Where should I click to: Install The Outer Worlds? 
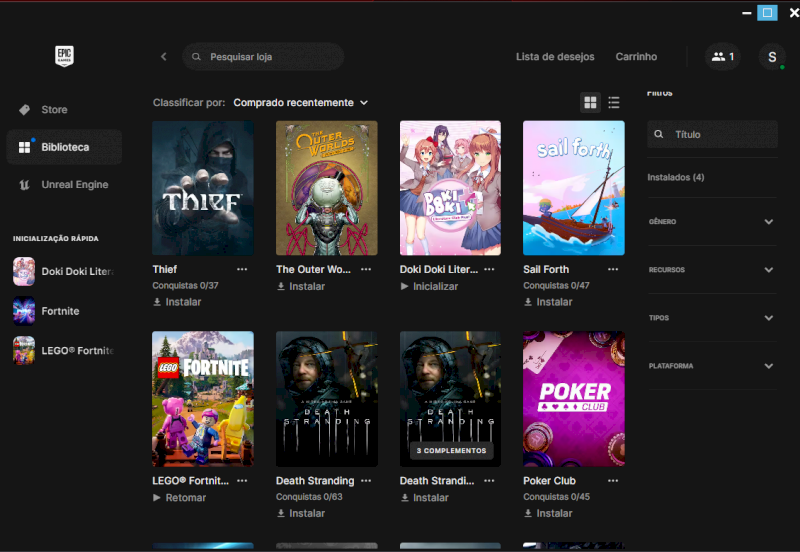click(x=301, y=286)
